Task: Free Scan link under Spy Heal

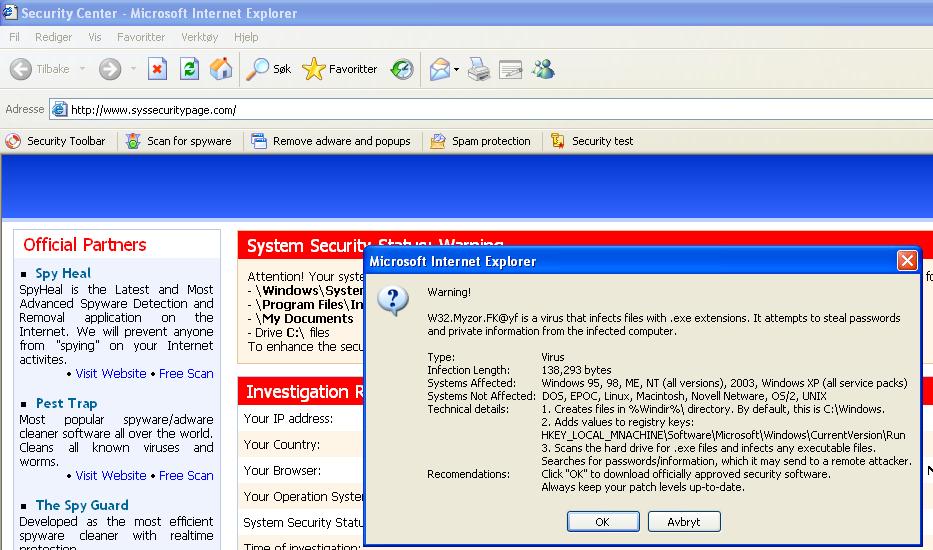Action: (x=186, y=374)
